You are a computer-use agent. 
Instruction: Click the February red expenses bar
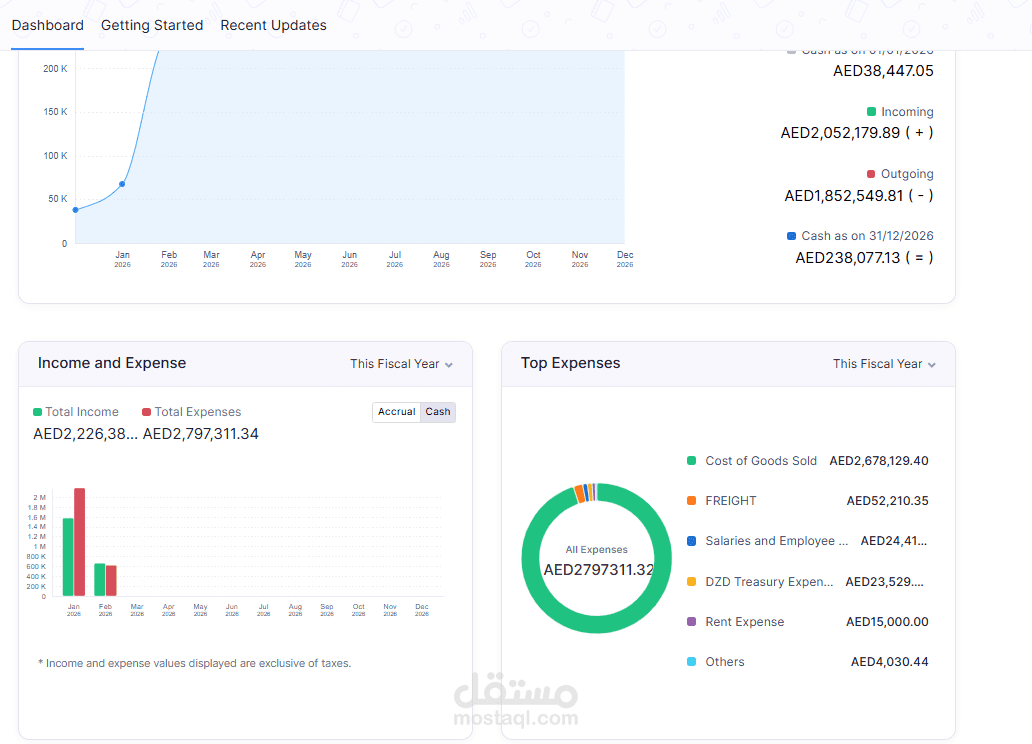click(x=111, y=581)
